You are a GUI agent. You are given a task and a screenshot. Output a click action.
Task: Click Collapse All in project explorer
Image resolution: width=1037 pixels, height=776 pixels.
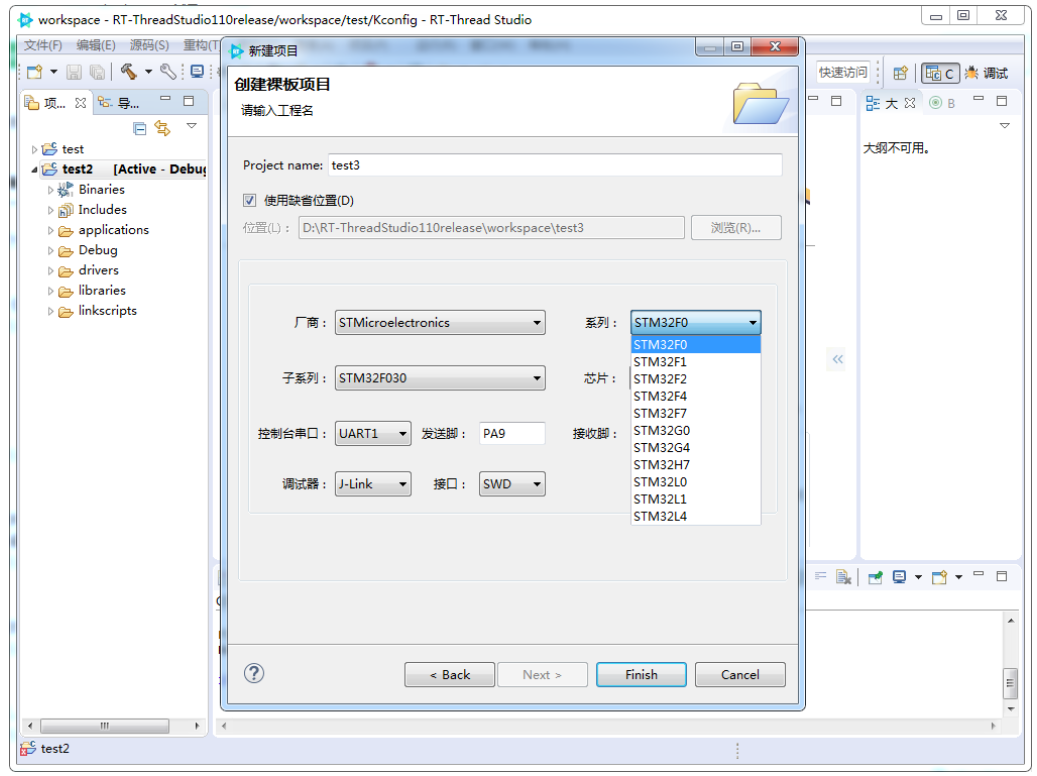tap(140, 128)
